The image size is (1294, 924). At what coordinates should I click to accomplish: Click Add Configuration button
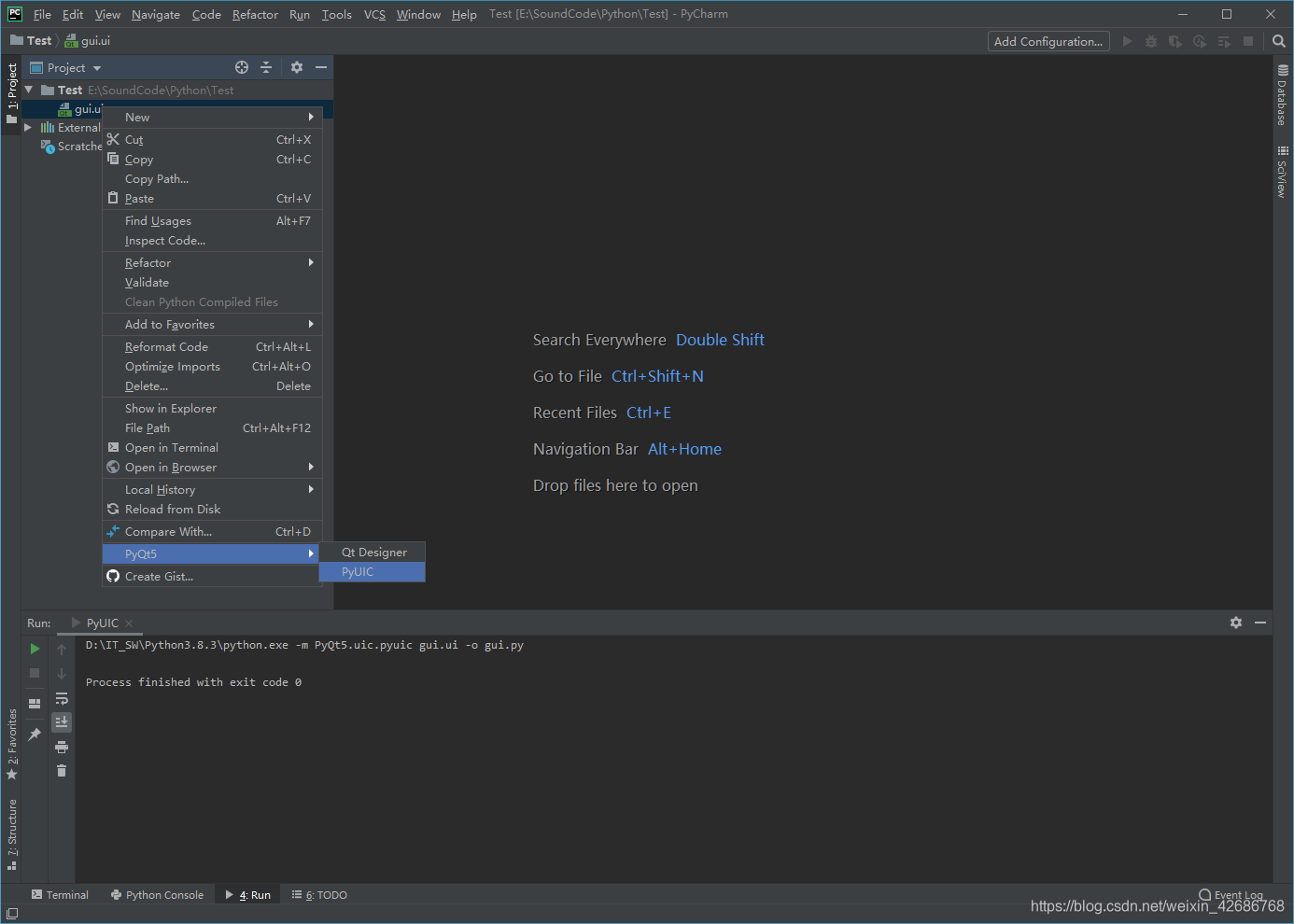tap(1048, 41)
